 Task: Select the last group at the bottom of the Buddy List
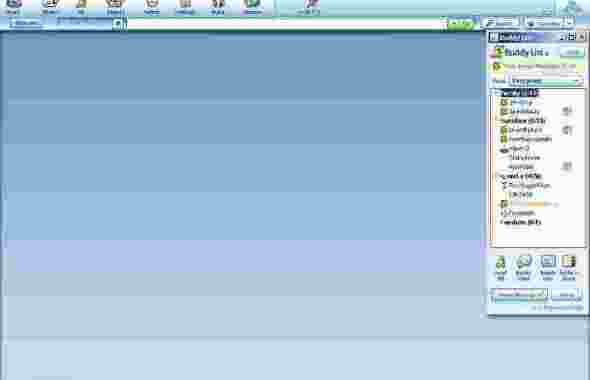(522, 222)
